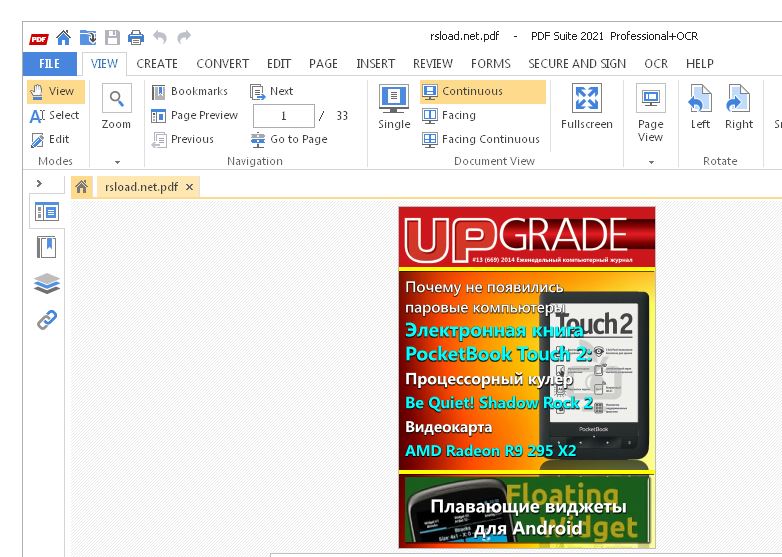Click the Home icon in quick access toolbar
Viewport: 782px width, 557px height.
[x=63, y=37]
